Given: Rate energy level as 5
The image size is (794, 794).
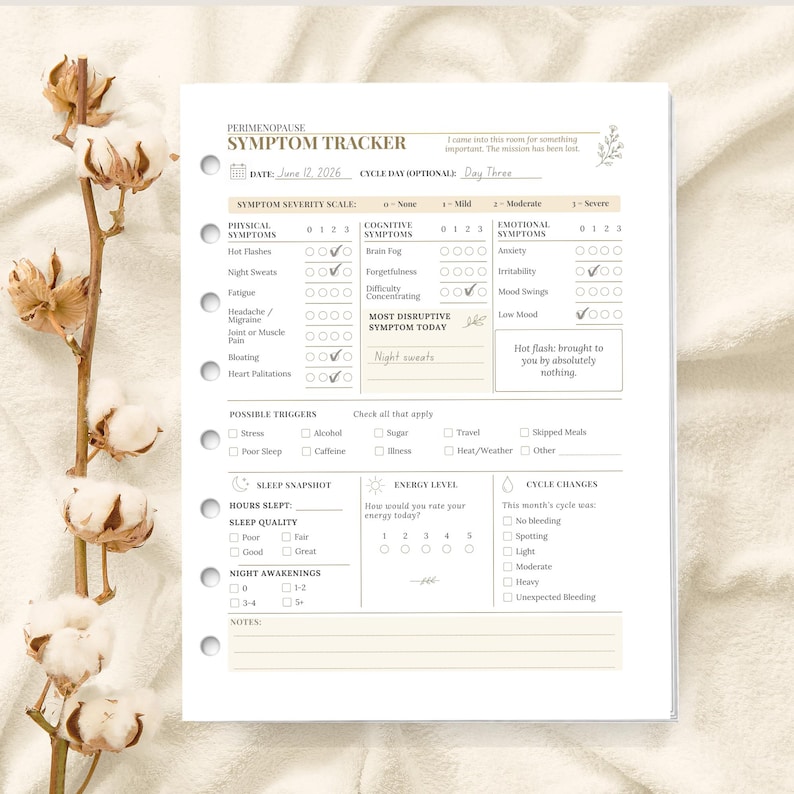Looking at the screenshot, I should (x=469, y=549).
